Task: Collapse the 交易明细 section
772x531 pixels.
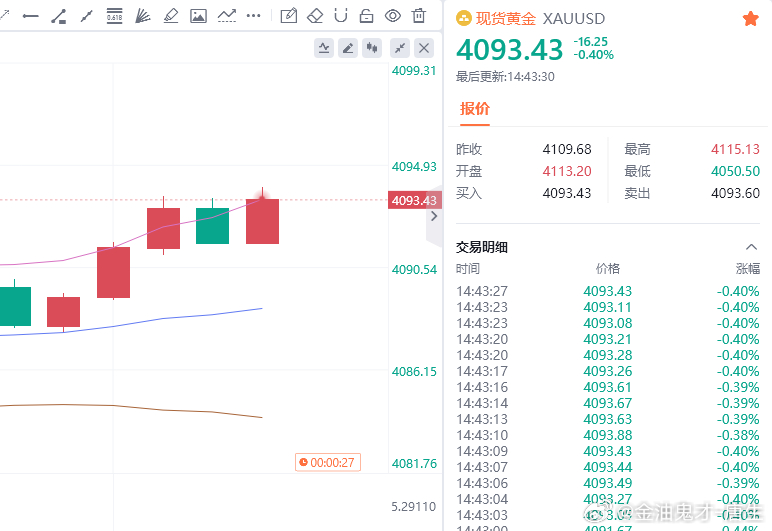Action: (x=751, y=247)
